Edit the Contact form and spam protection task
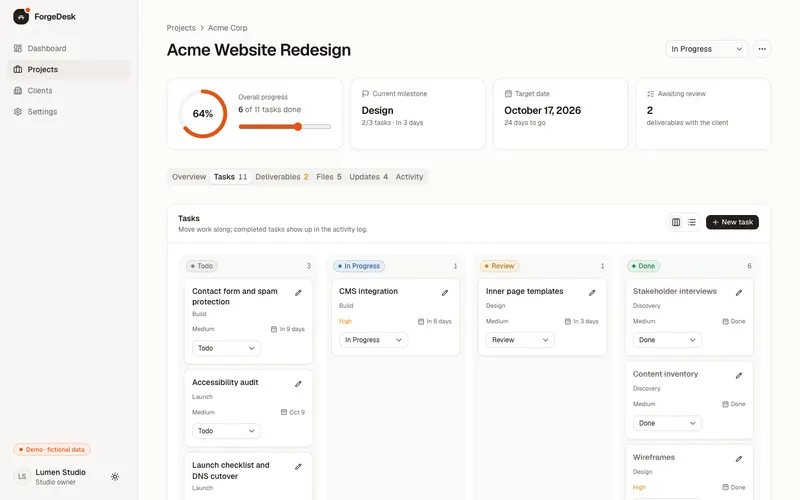 pyautogui.click(x=298, y=293)
